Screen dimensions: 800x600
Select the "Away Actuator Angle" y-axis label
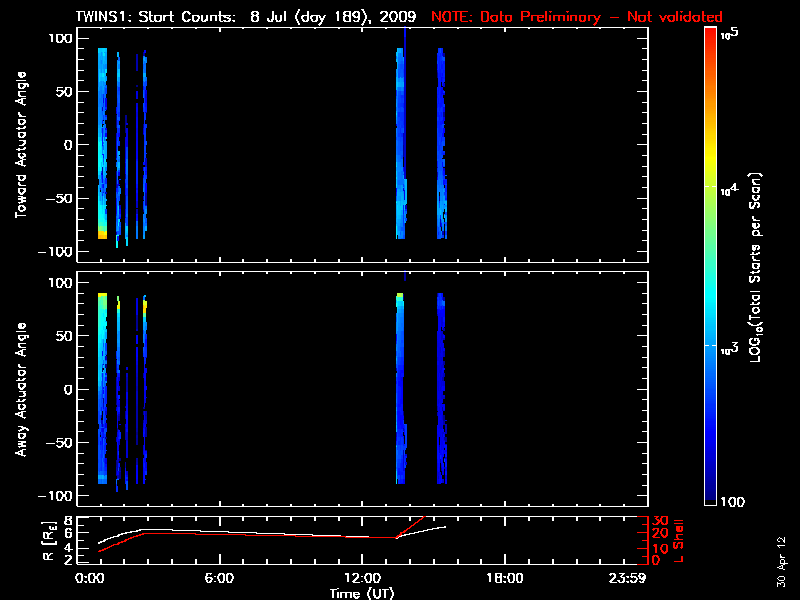tap(20, 390)
